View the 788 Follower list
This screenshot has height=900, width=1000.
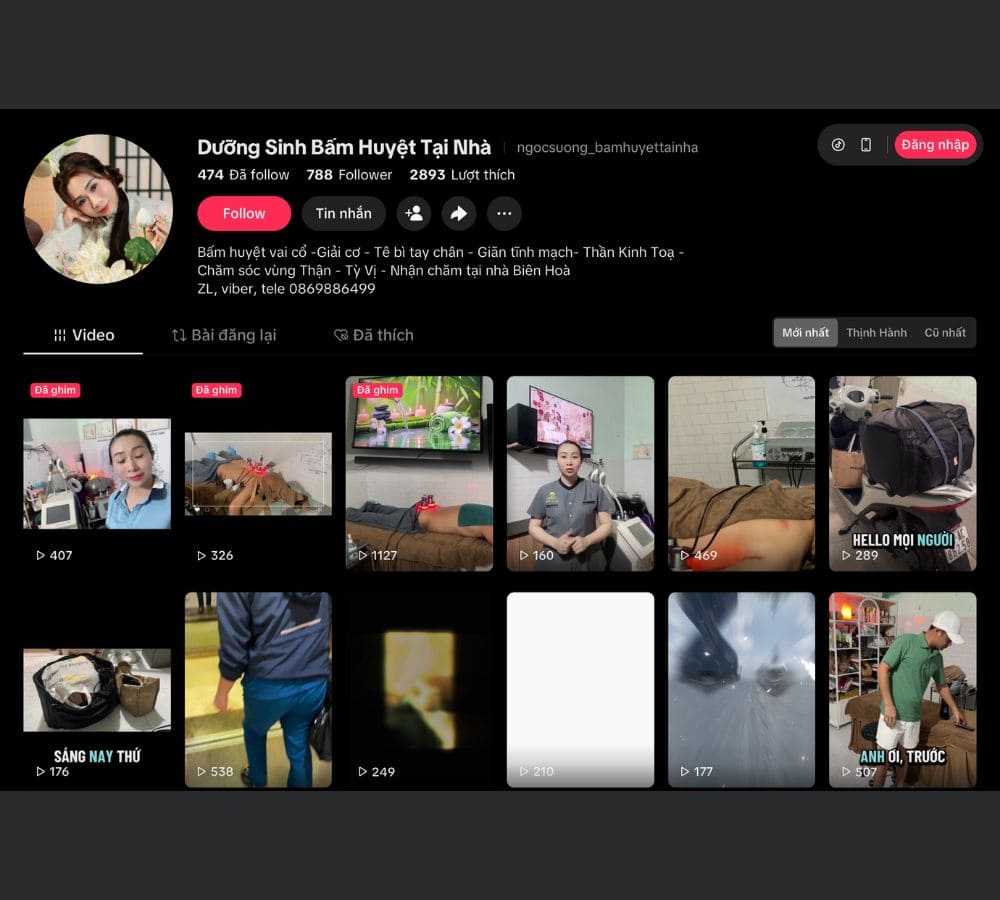click(x=349, y=175)
